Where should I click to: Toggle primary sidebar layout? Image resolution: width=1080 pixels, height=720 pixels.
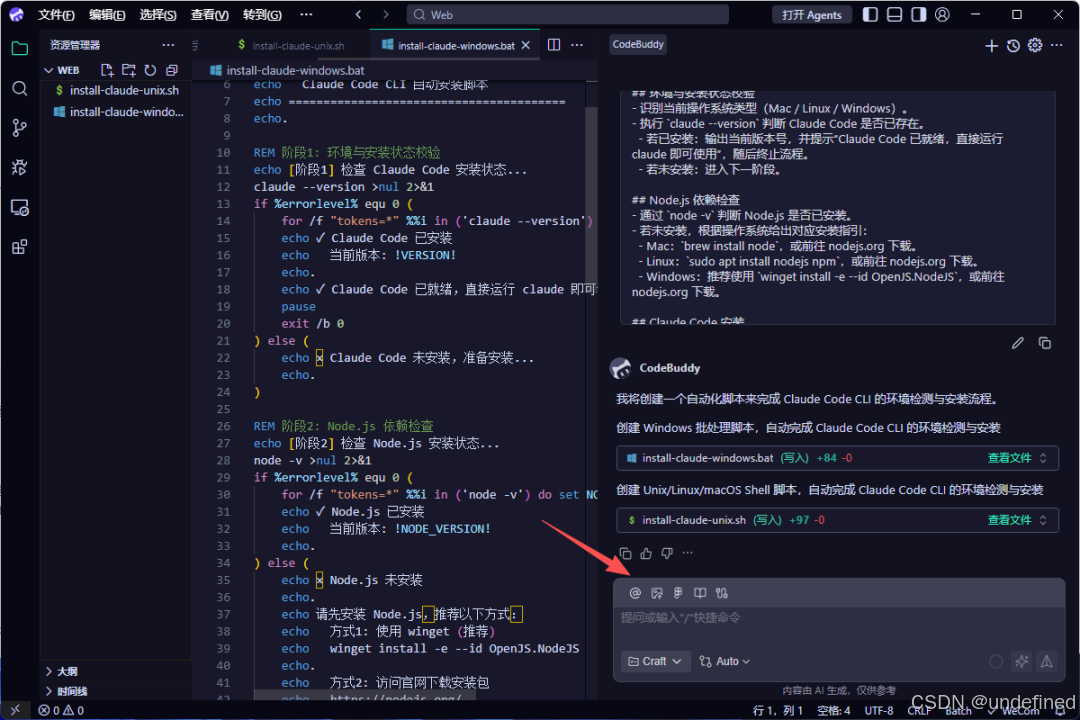coord(871,14)
